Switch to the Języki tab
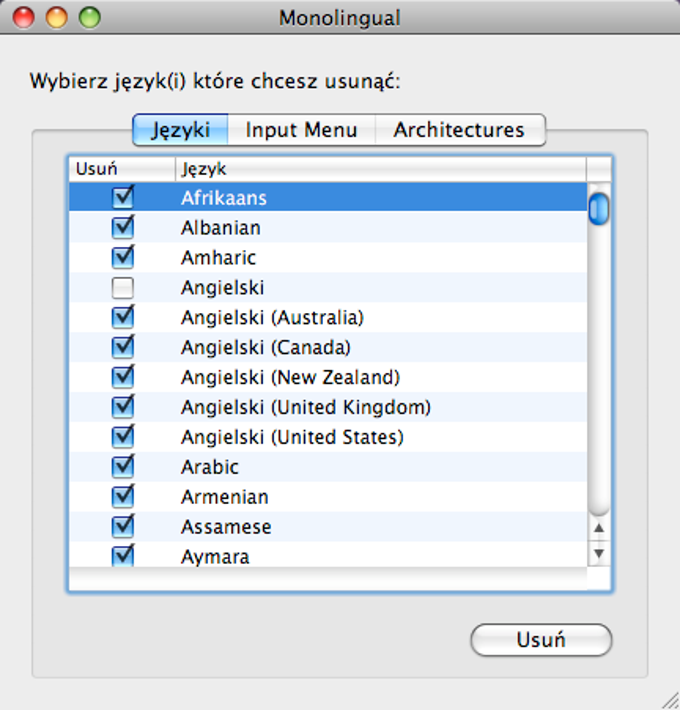The image size is (680, 710). (181, 130)
